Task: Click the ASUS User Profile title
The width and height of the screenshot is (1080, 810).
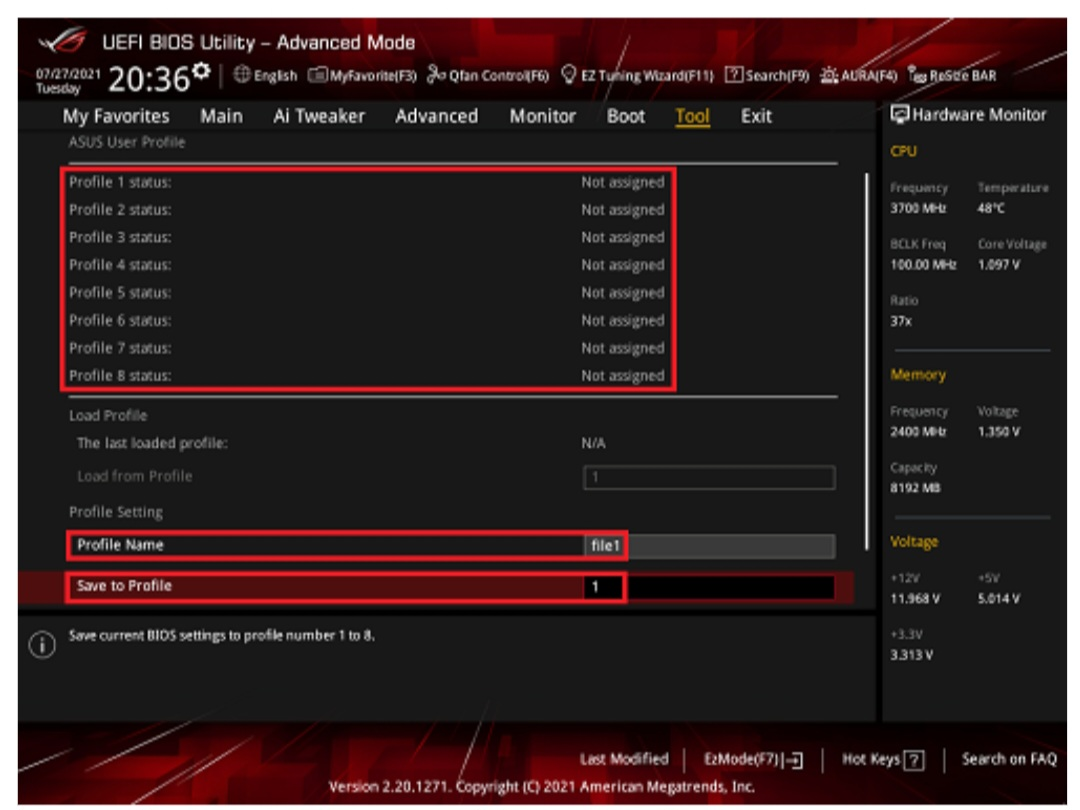Action: 127,142
